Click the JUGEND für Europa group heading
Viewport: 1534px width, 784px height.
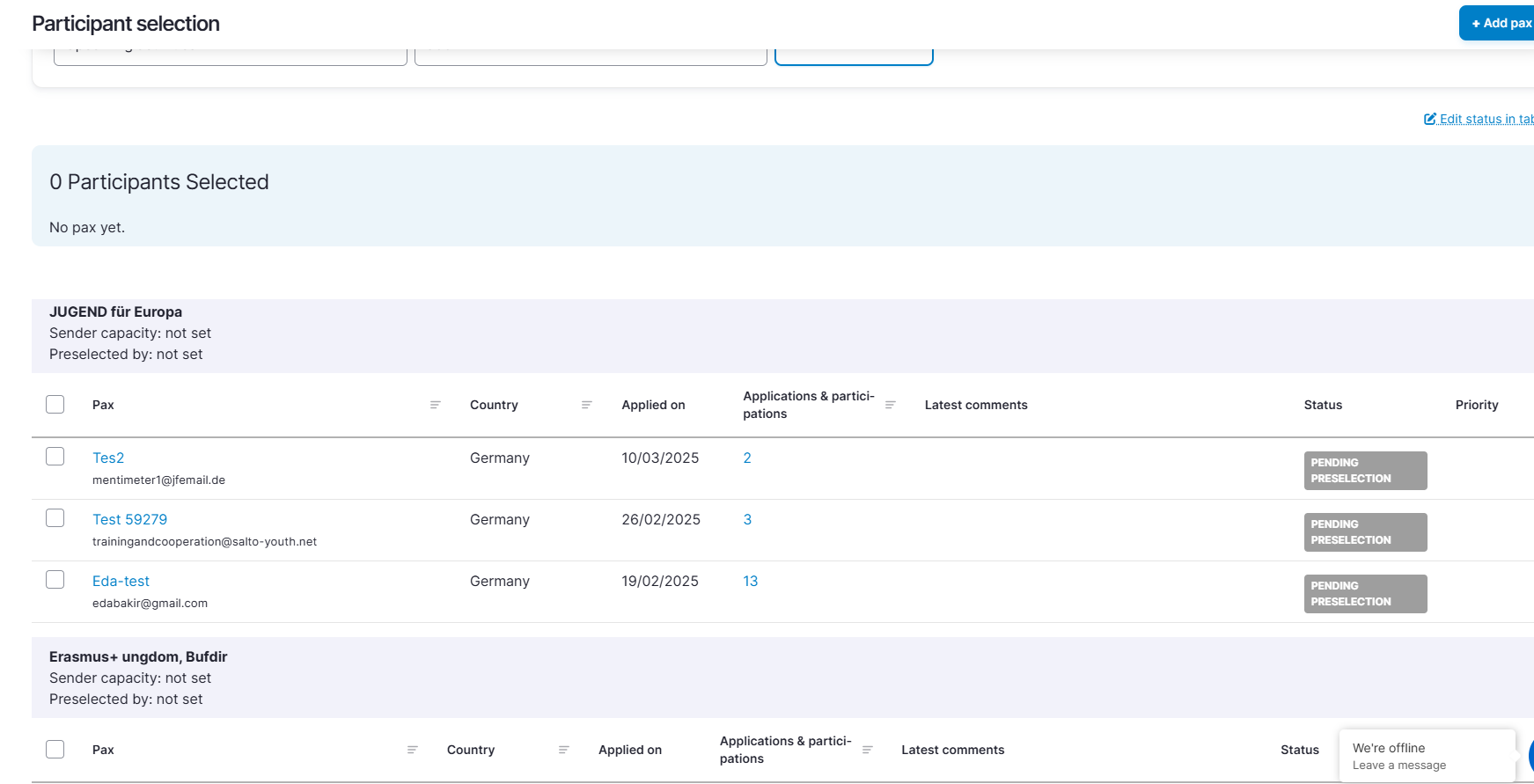pos(115,311)
